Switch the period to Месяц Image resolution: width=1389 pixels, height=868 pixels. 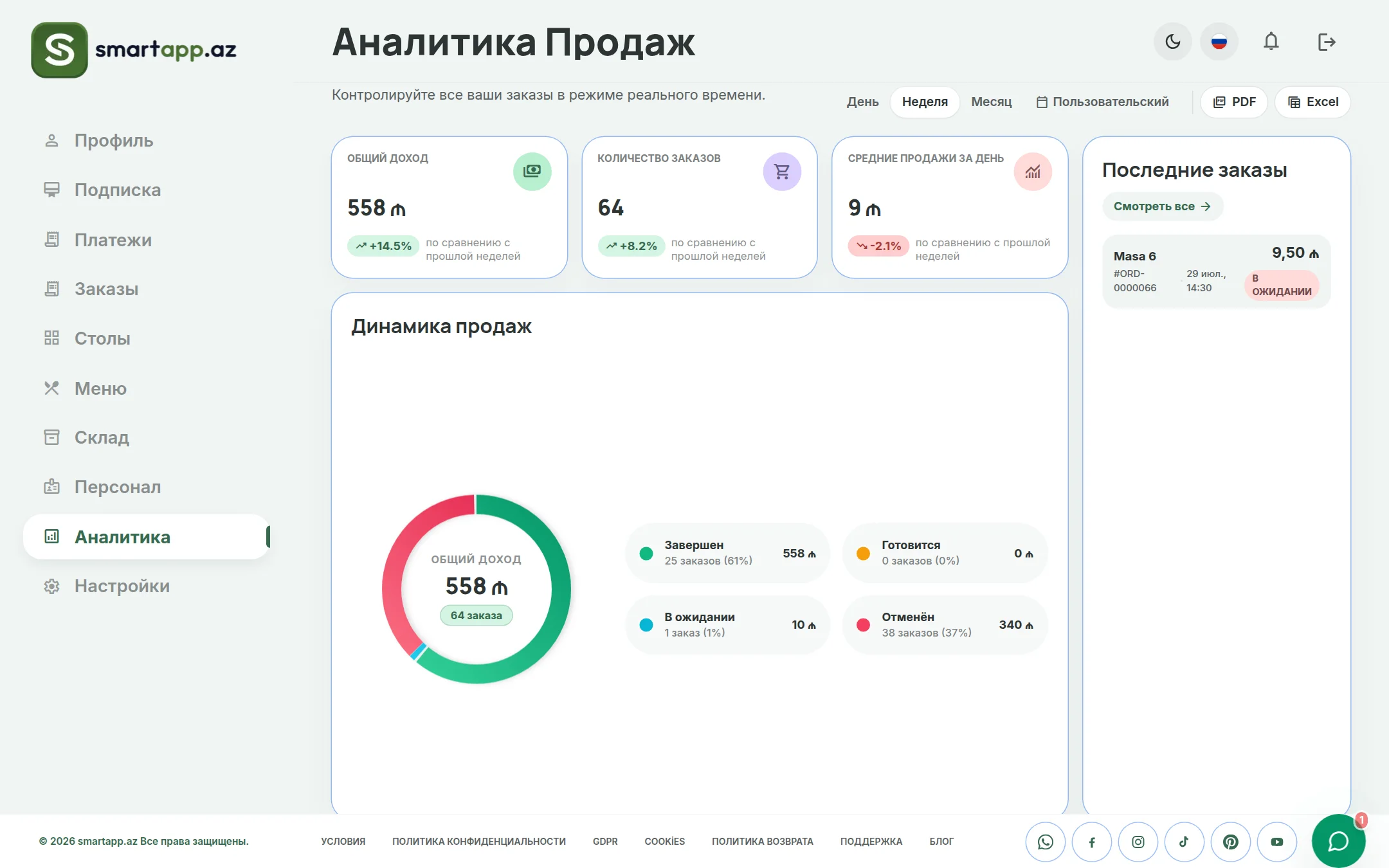tap(991, 102)
